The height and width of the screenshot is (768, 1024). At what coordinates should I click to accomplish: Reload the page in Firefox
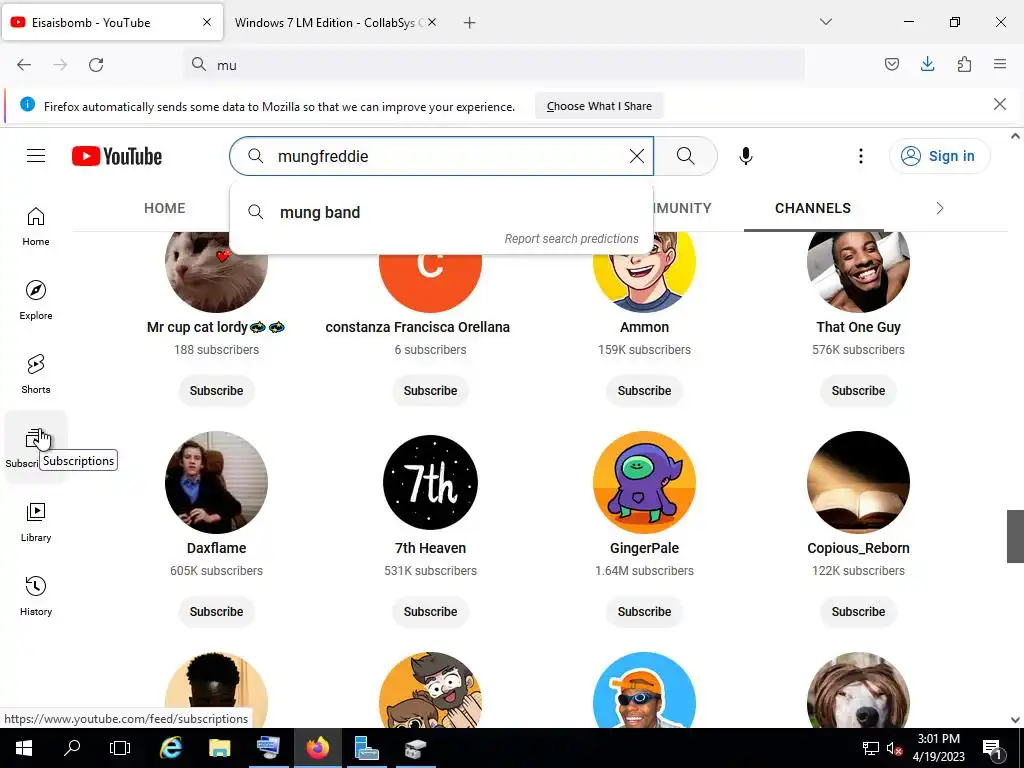(96, 65)
